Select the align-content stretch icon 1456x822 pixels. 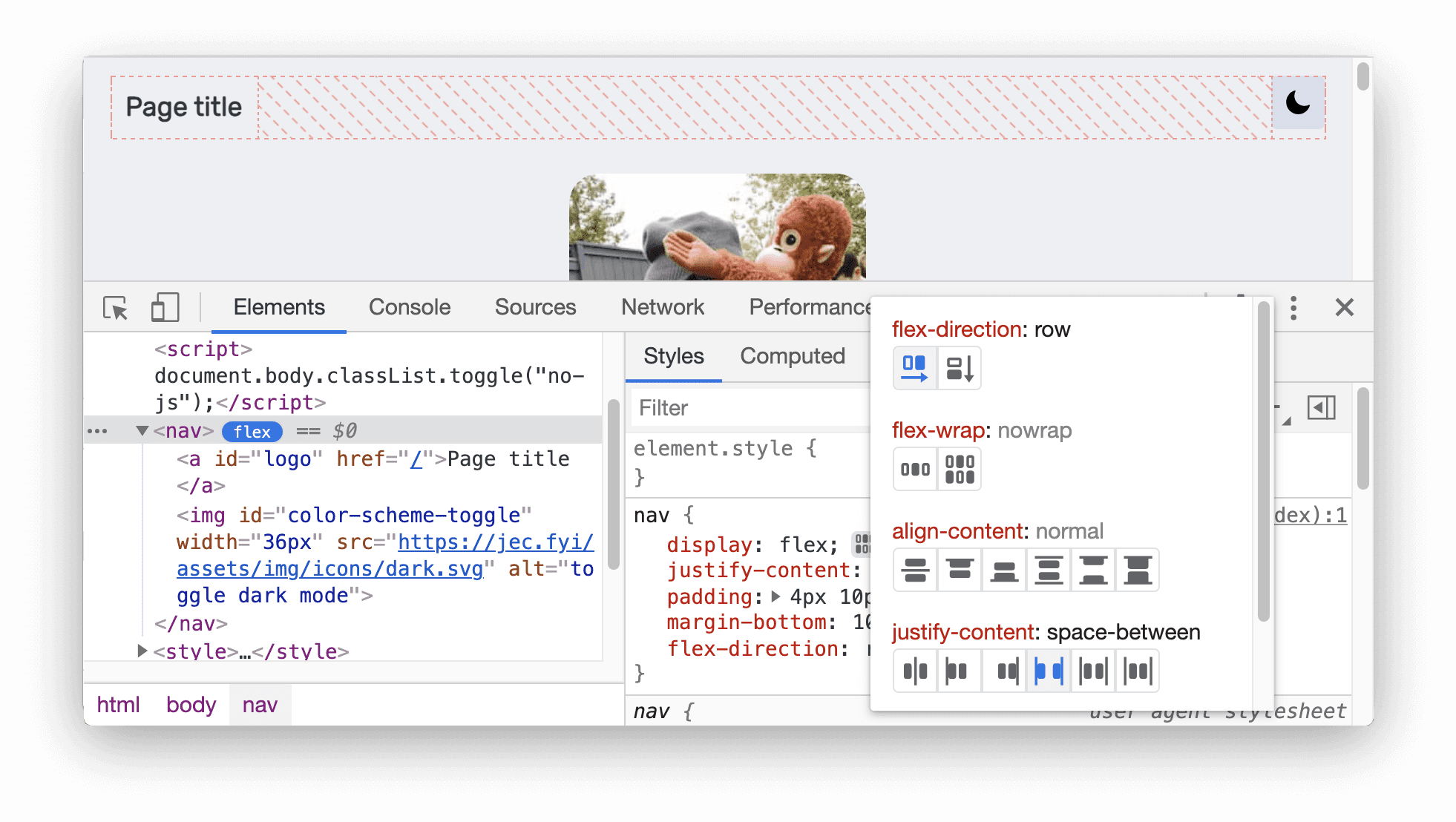tap(1137, 569)
